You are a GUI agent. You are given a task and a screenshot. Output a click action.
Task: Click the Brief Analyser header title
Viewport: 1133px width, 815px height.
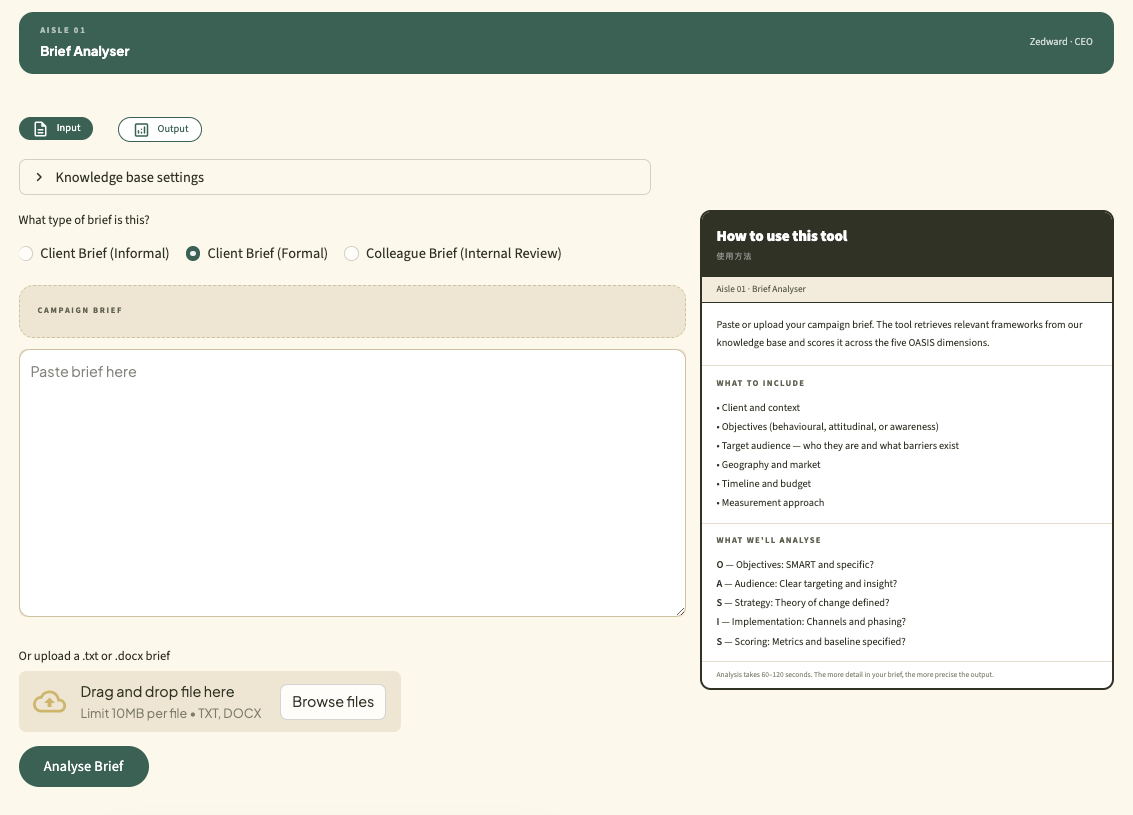click(85, 51)
